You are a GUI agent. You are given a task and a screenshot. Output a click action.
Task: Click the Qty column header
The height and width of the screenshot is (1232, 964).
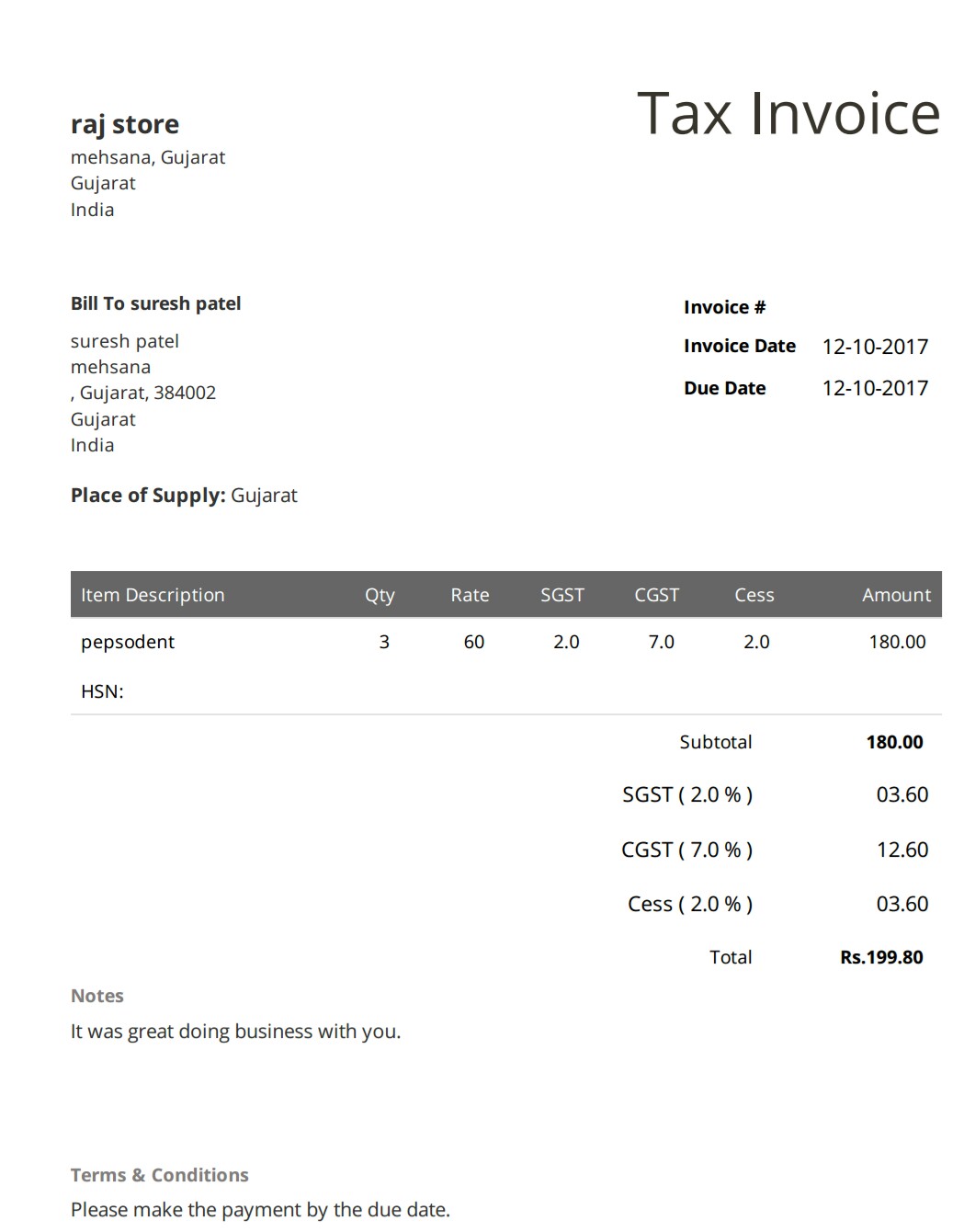coord(380,595)
